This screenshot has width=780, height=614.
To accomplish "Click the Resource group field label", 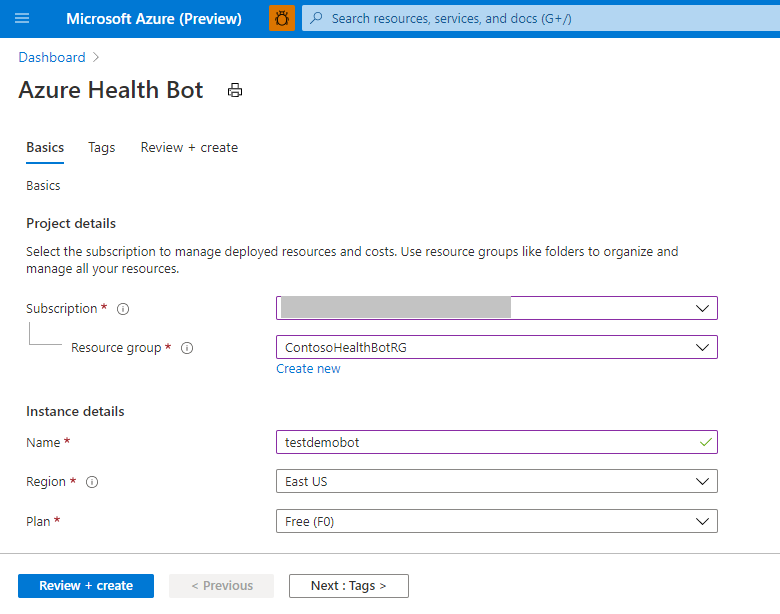I will (x=116, y=348).
